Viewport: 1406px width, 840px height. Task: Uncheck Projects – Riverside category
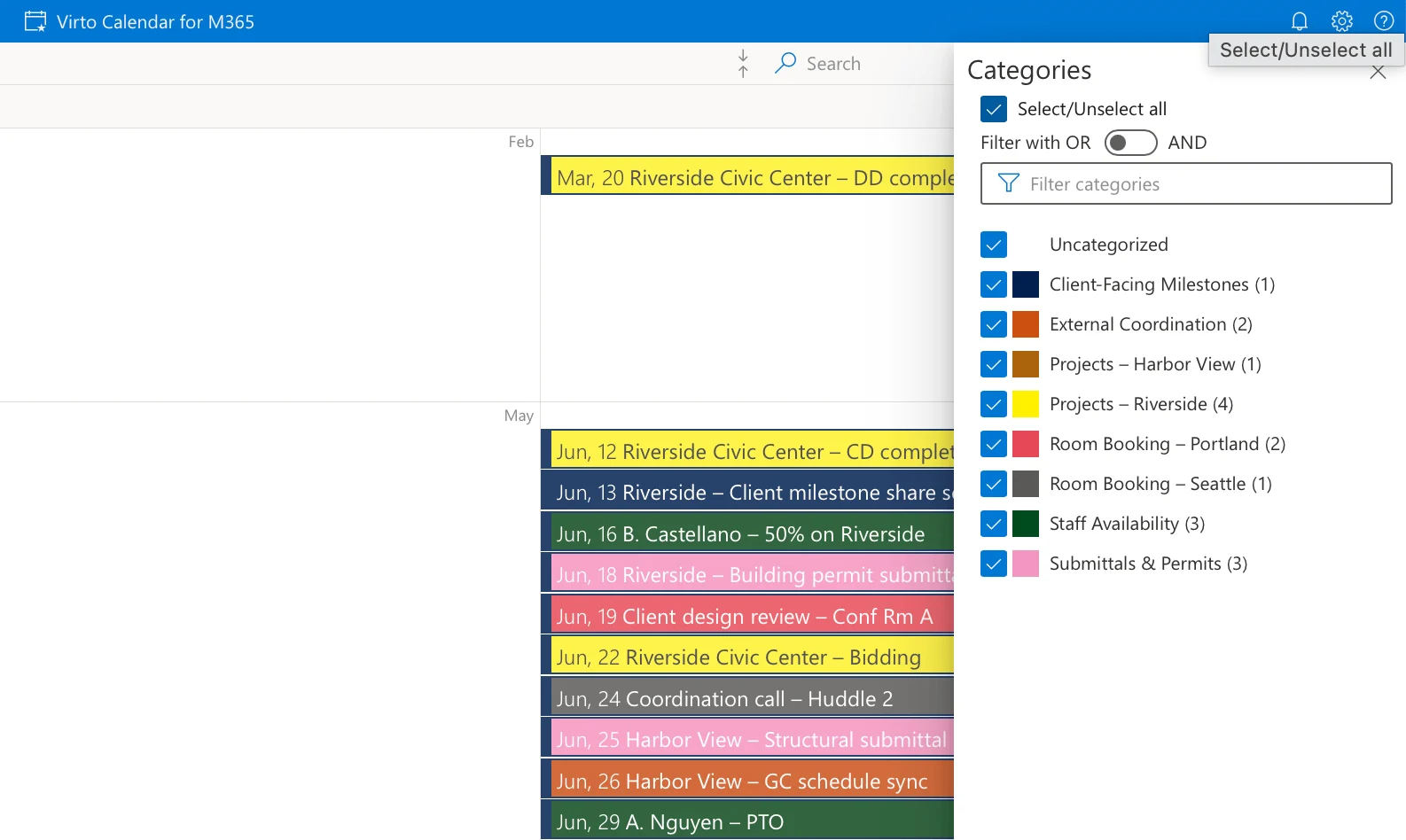(x=994, y=404)
